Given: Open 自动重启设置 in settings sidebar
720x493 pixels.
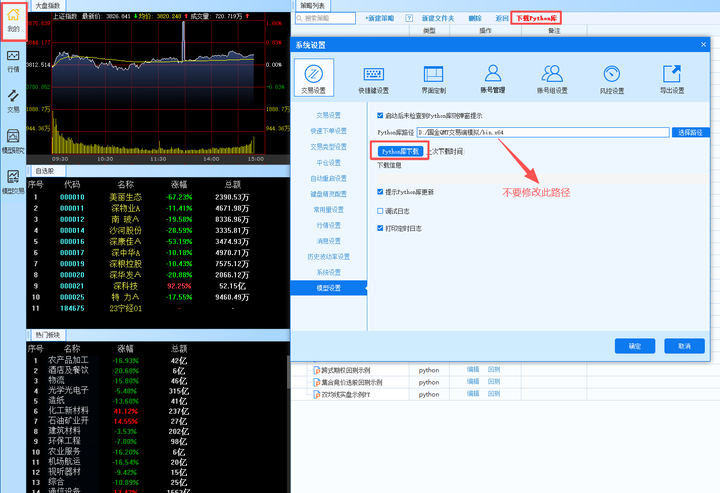Looking at the screenshot, I should point(328,178).
